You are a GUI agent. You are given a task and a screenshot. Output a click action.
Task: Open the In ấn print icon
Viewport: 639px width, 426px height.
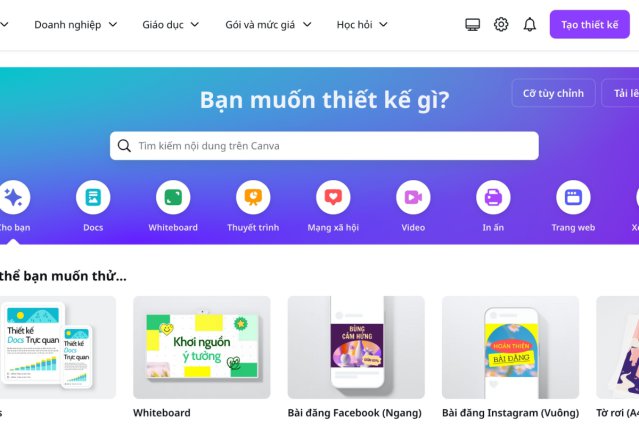pos(493,197)
